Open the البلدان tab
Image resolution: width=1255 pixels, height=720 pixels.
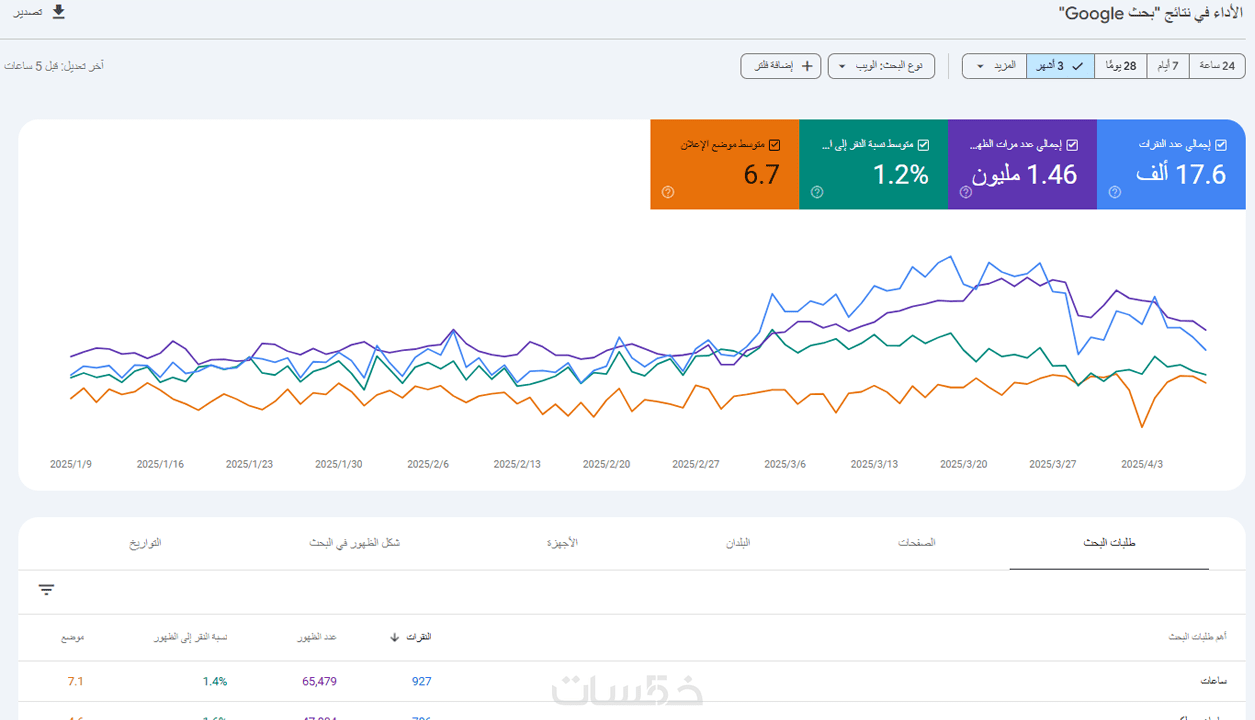click(738, 543)
